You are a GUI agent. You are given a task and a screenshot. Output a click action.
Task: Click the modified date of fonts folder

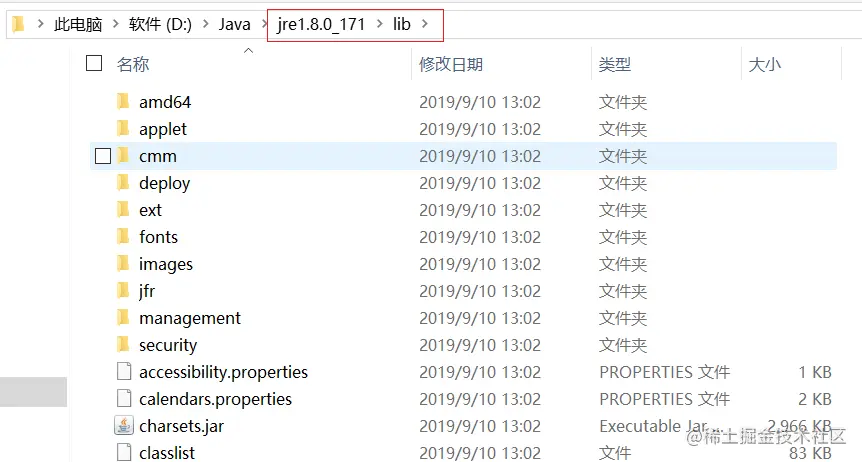(x=480, y=237)
